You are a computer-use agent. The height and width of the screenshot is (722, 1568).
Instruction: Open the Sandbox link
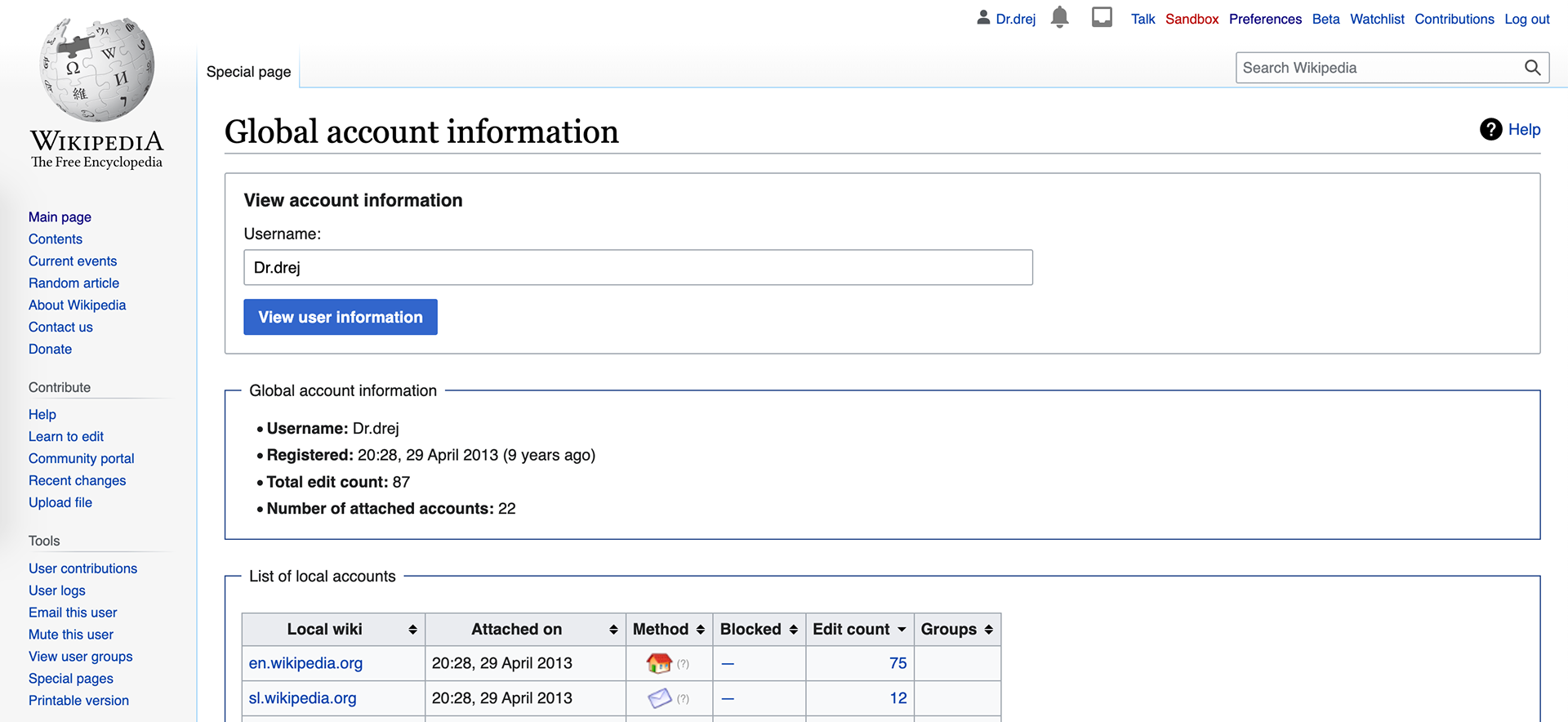tap(1192, 19)
